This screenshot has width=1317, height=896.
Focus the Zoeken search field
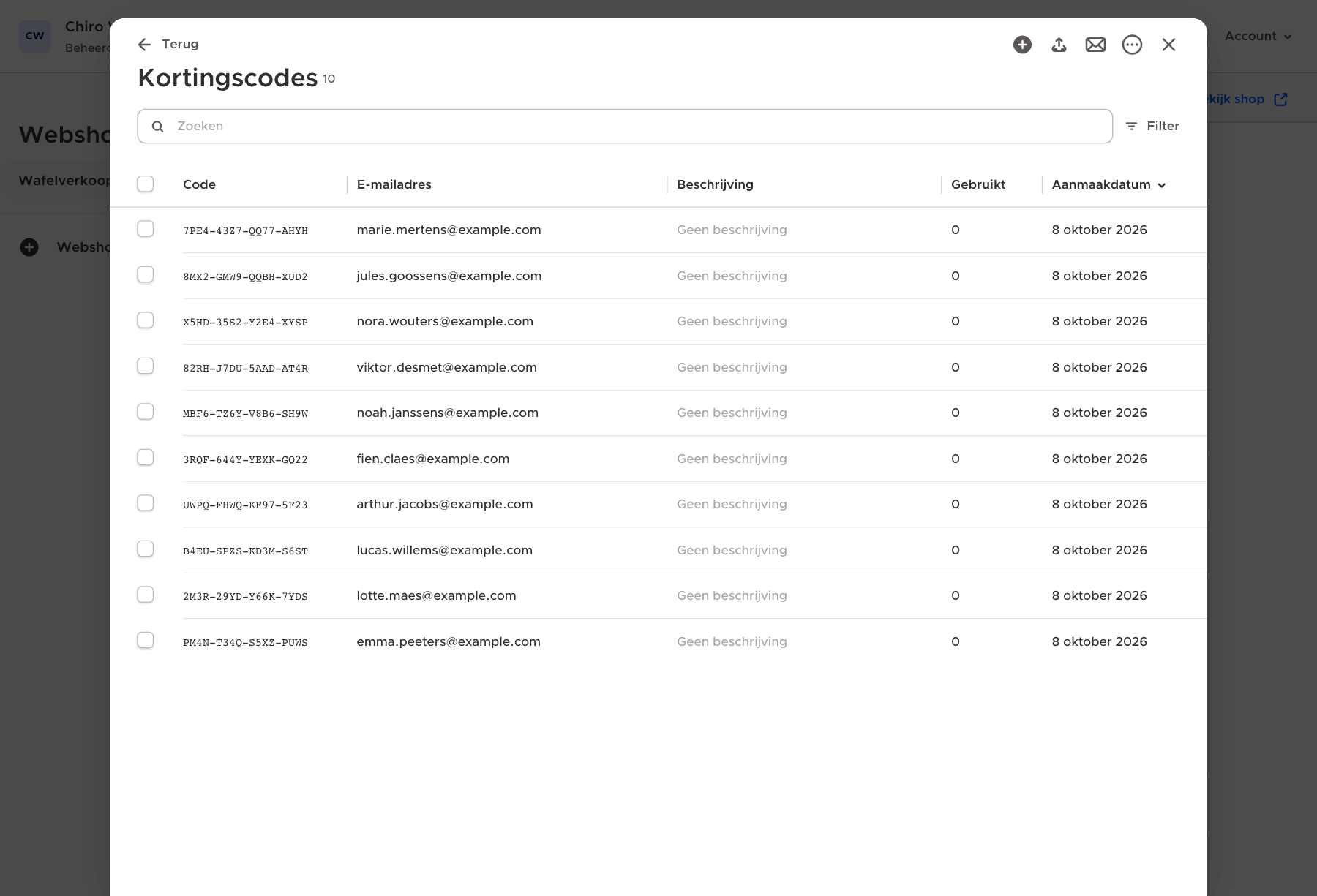click(x=625, y=127)
